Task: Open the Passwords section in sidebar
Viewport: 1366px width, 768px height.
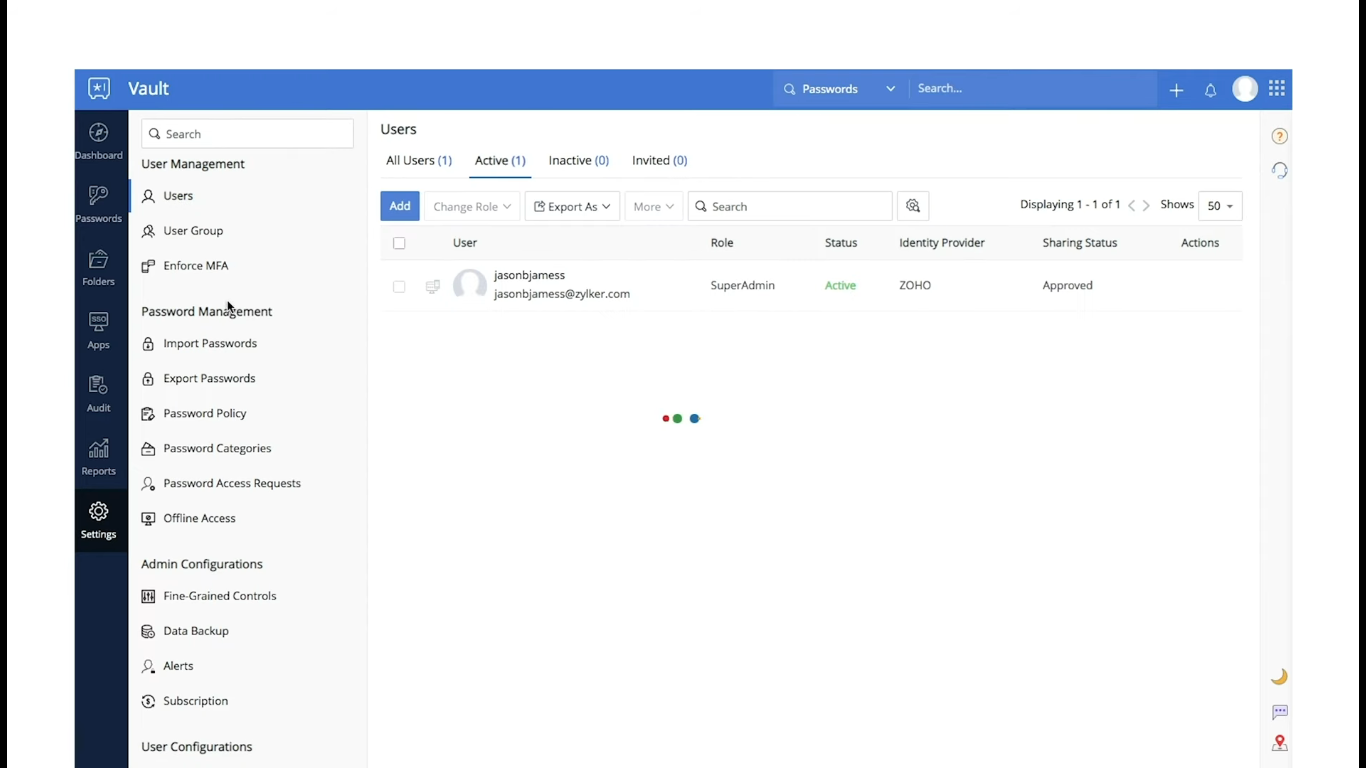Action: tap(98, 204)
